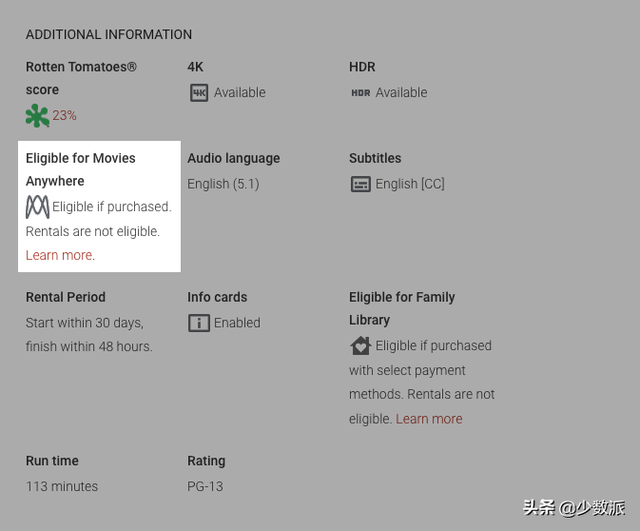Click the 4K Available label
640x531 pixels.
(240, 93)
